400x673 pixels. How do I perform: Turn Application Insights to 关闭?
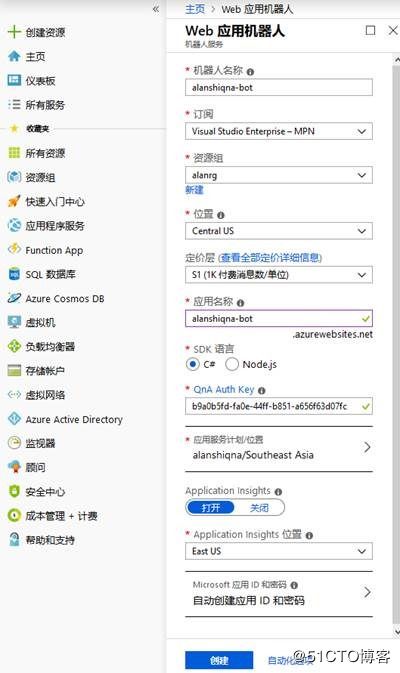(x=259, y=508)
